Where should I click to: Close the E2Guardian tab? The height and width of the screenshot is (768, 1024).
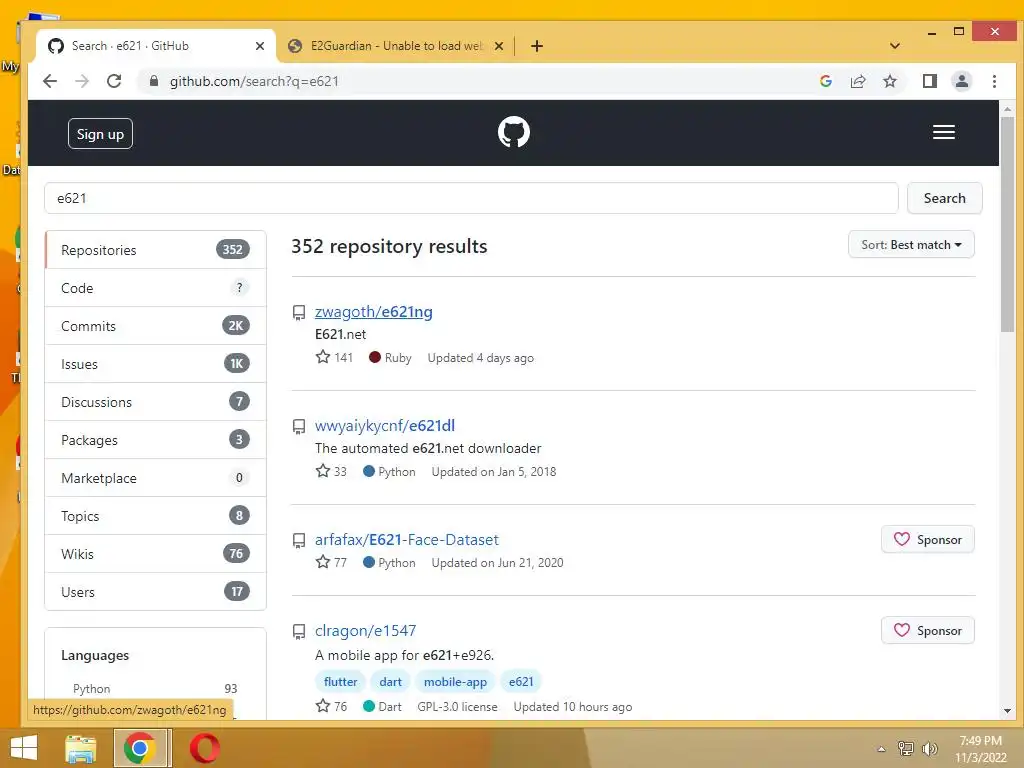pos(499,46)
